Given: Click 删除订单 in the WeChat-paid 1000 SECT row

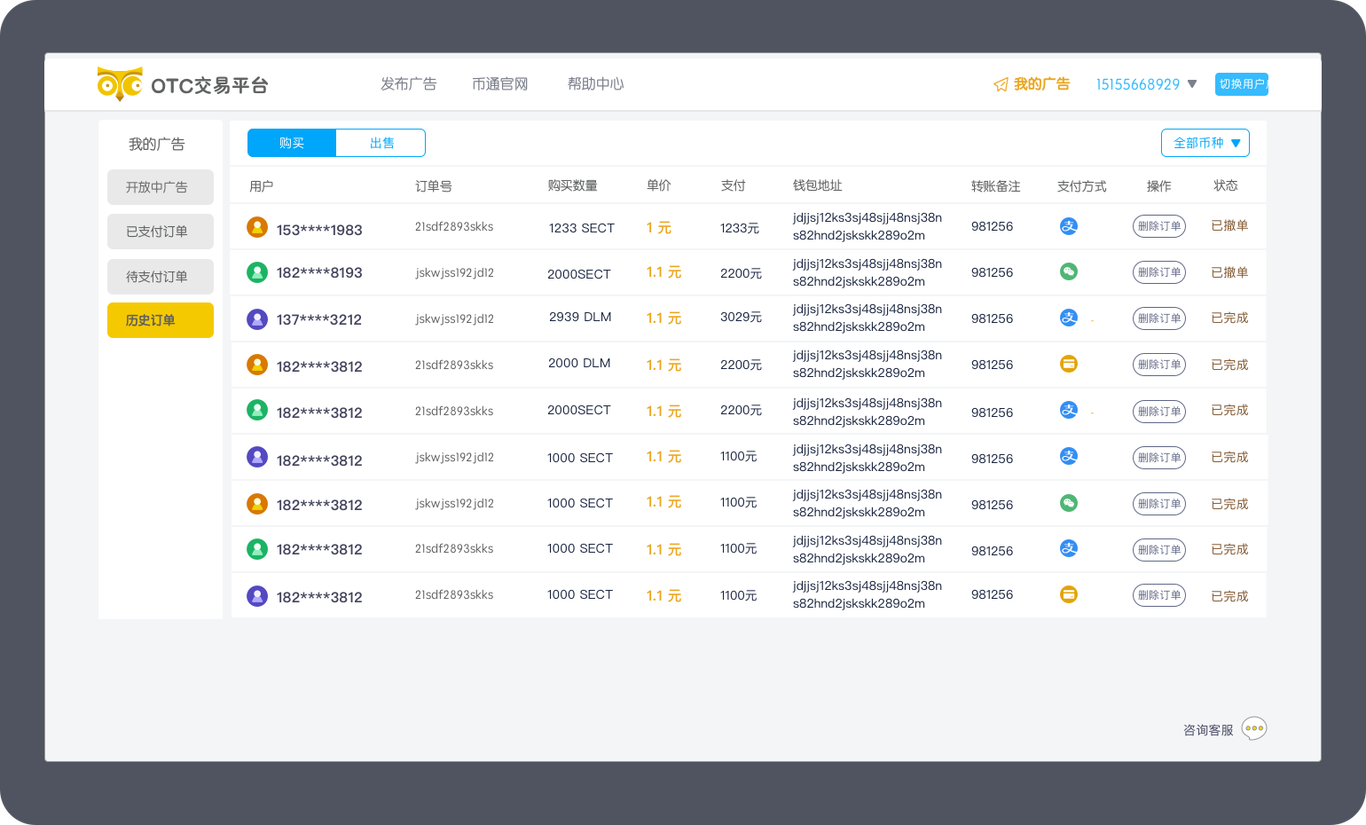Looking at the screenshot, I should tap(1159, 503).
